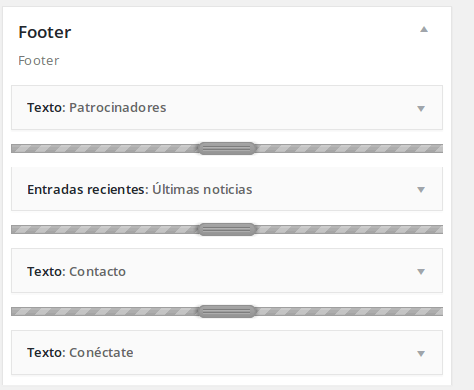Click the left end of the striped divider under Patrocinadores

[20, 148]
